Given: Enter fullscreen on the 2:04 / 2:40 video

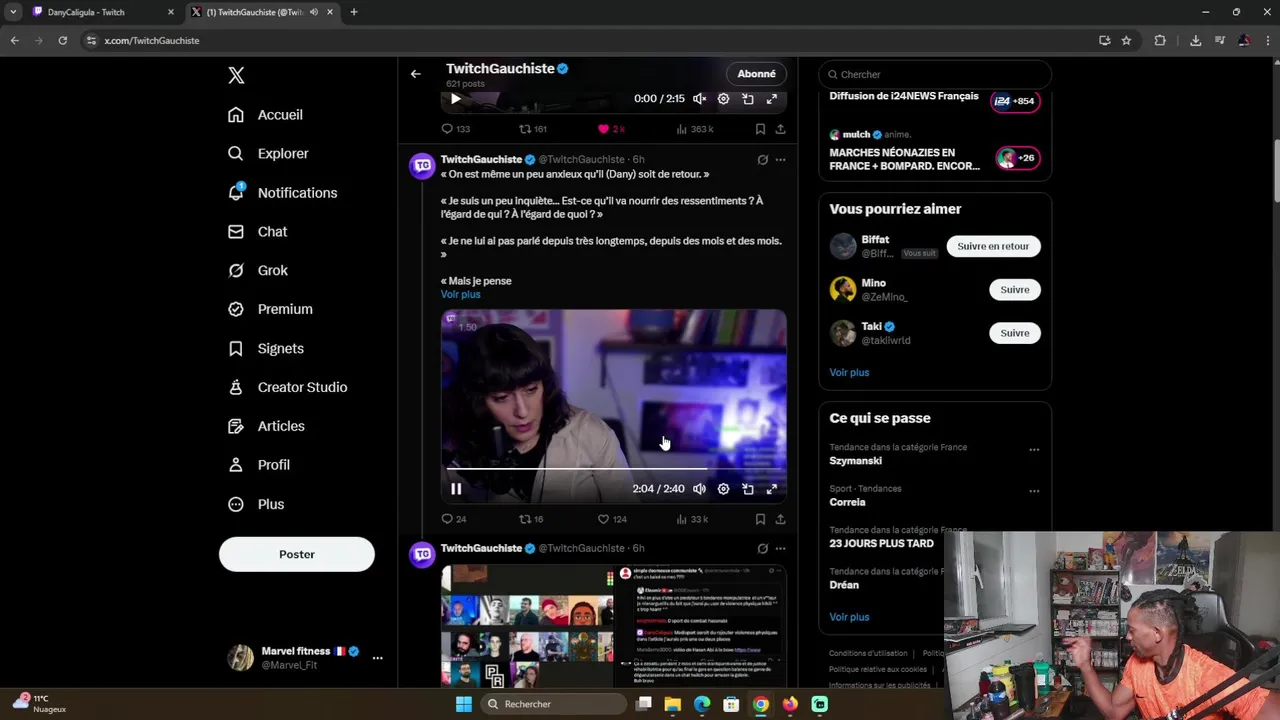Looking at the screenshot, I should tap(772, 489).
